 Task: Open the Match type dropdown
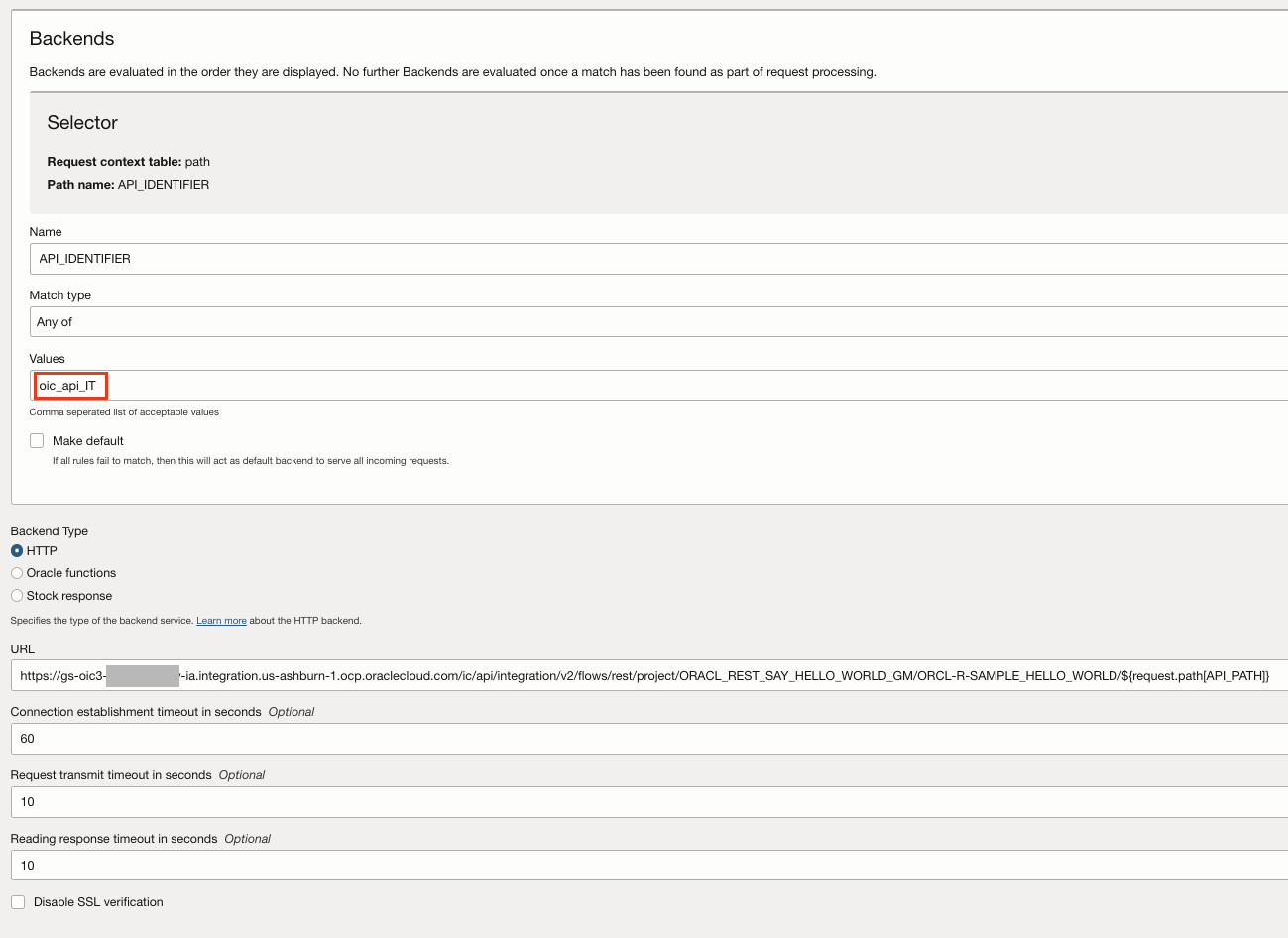pos(644,321)
